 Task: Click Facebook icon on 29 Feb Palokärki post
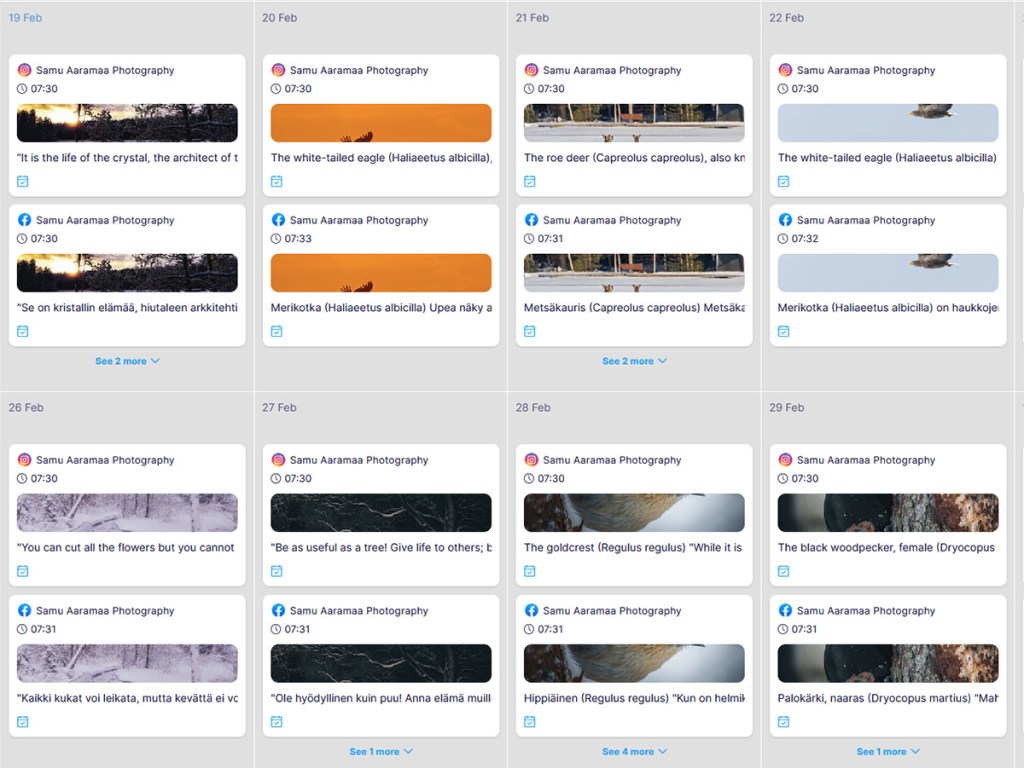point(785,610)
